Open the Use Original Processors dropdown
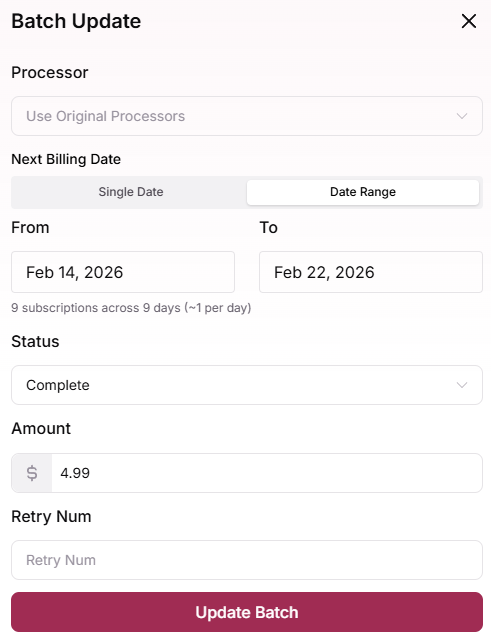The image size is (491, 638). (x=247, y=116)
